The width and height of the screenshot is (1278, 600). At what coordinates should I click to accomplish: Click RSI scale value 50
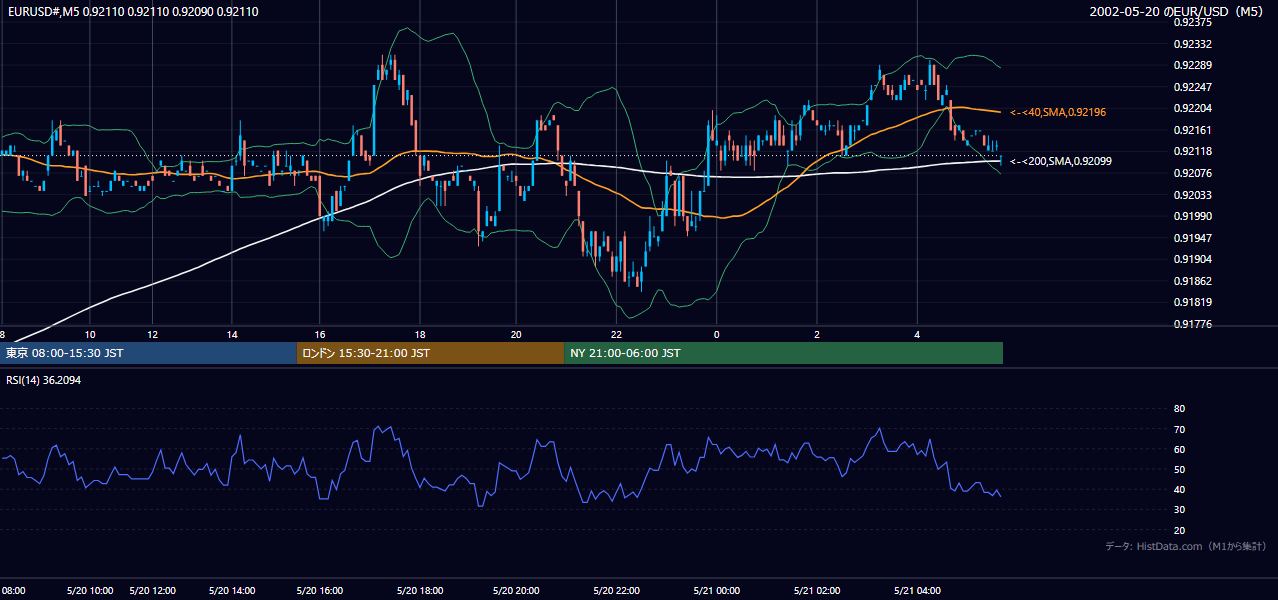pyautogui.click(x=1179, y=469)
